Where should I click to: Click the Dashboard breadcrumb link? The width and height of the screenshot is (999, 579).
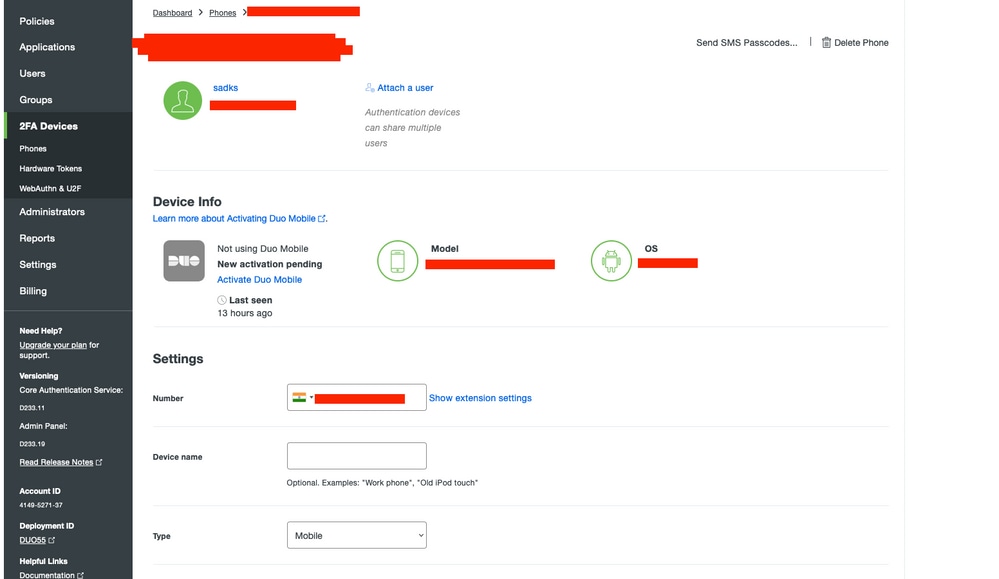(x=172, y=13)
